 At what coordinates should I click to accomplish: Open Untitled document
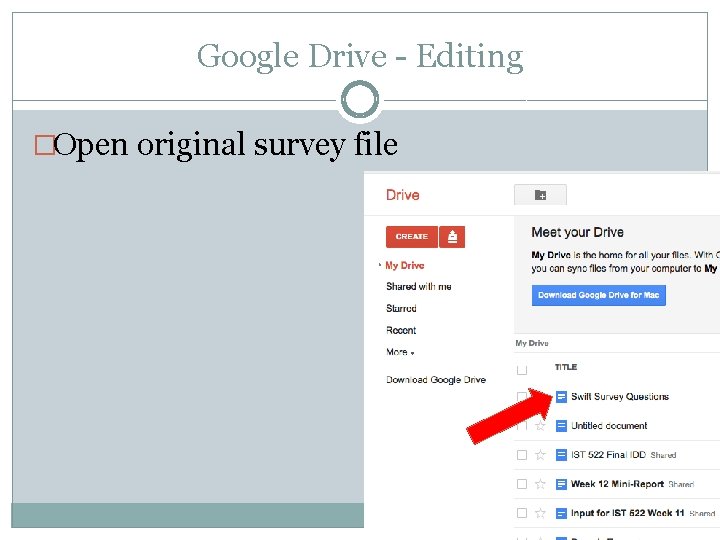point(609,426)
